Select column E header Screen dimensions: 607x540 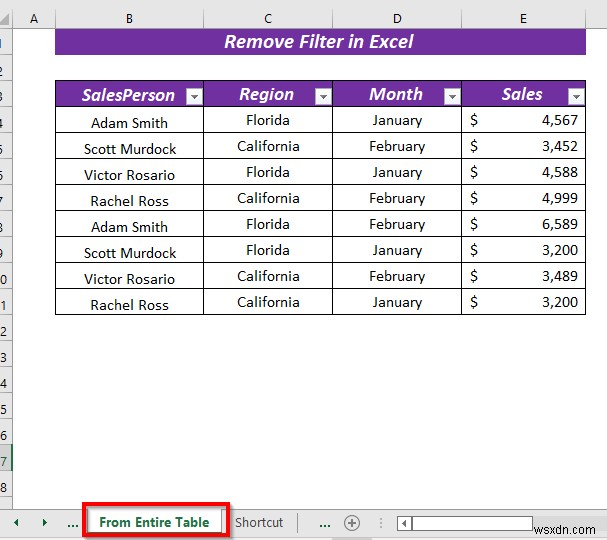[x=523, y=19]
